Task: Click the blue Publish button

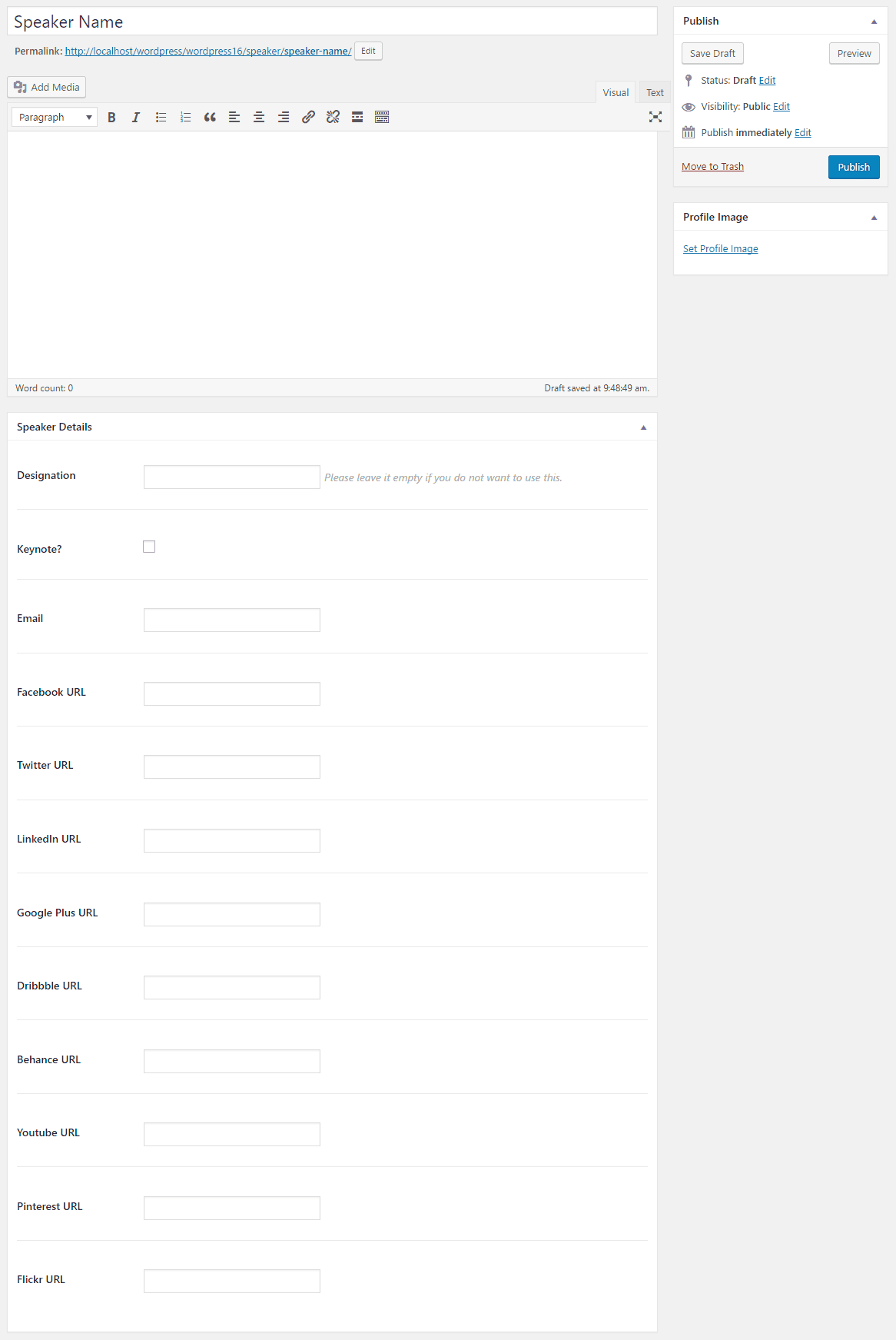Action: point(853,167)
